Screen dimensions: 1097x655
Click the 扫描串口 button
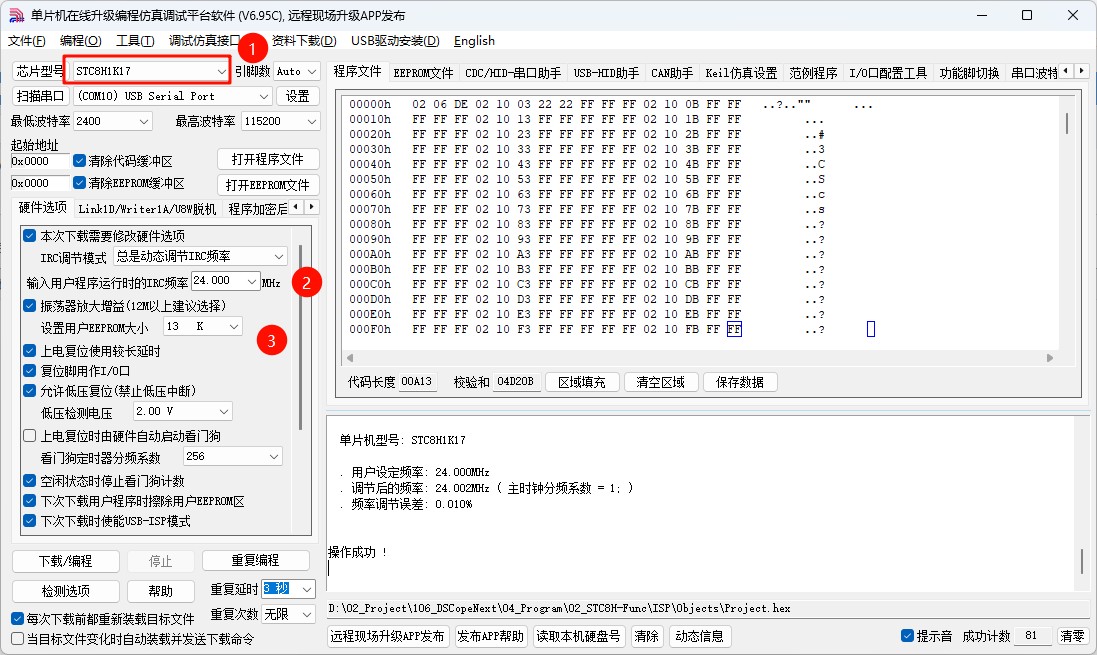(41, 96)
